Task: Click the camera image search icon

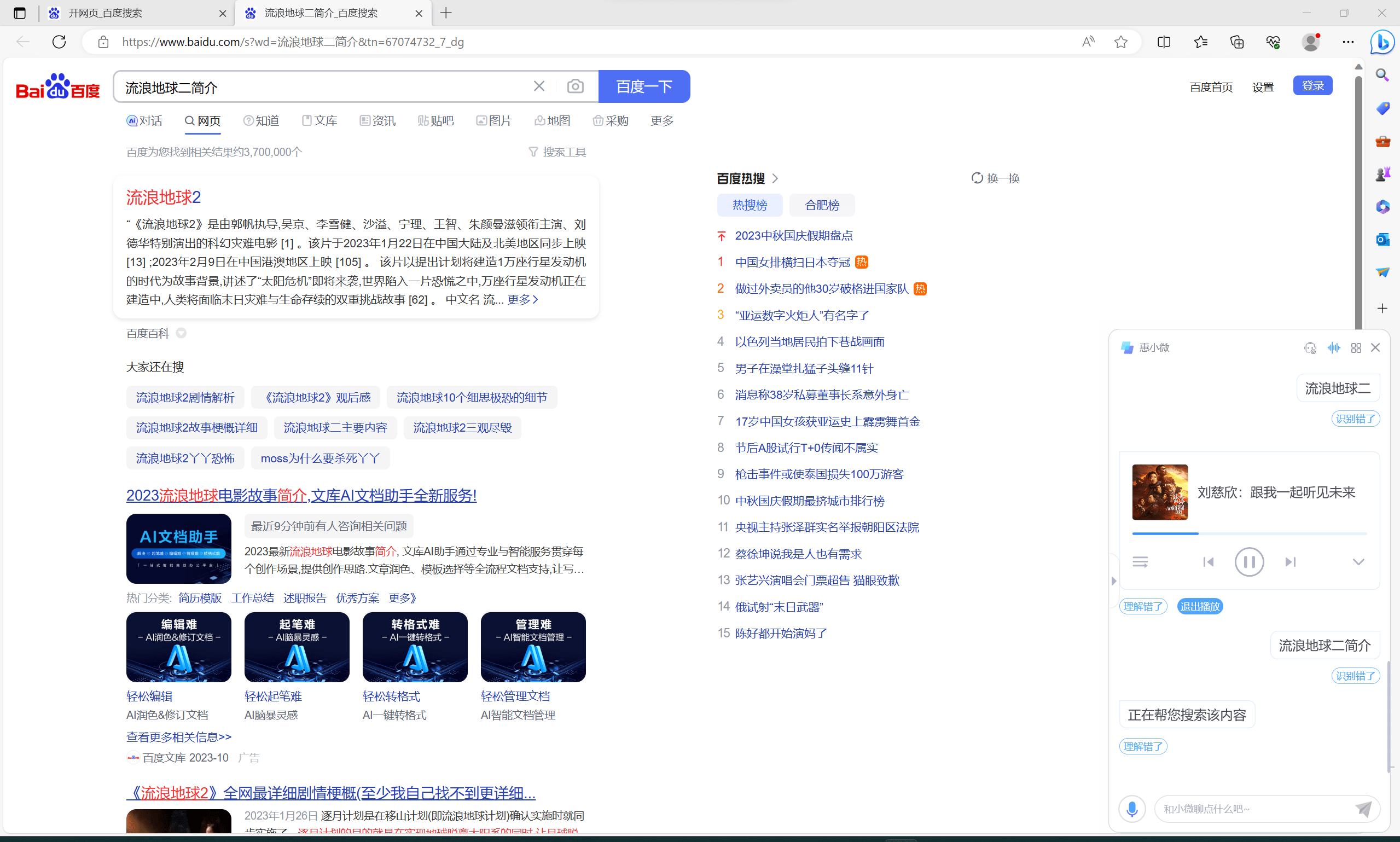Action: [x=575, y=86]
